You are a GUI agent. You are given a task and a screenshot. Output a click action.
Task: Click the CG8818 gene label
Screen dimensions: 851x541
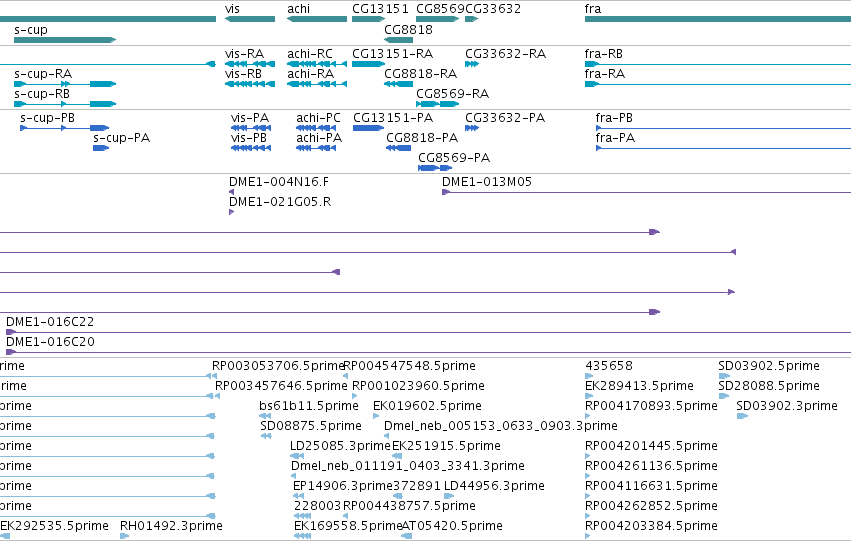[408, 30]
